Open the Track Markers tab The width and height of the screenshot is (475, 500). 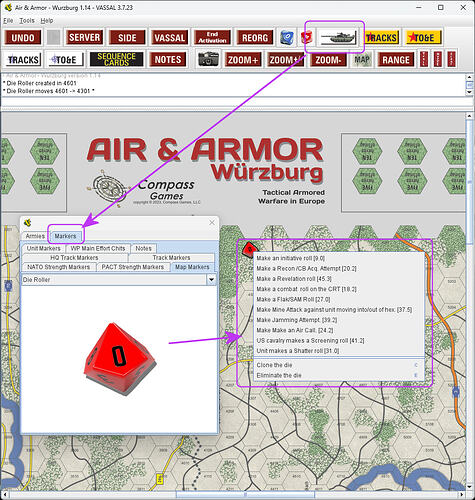point(171,258)
